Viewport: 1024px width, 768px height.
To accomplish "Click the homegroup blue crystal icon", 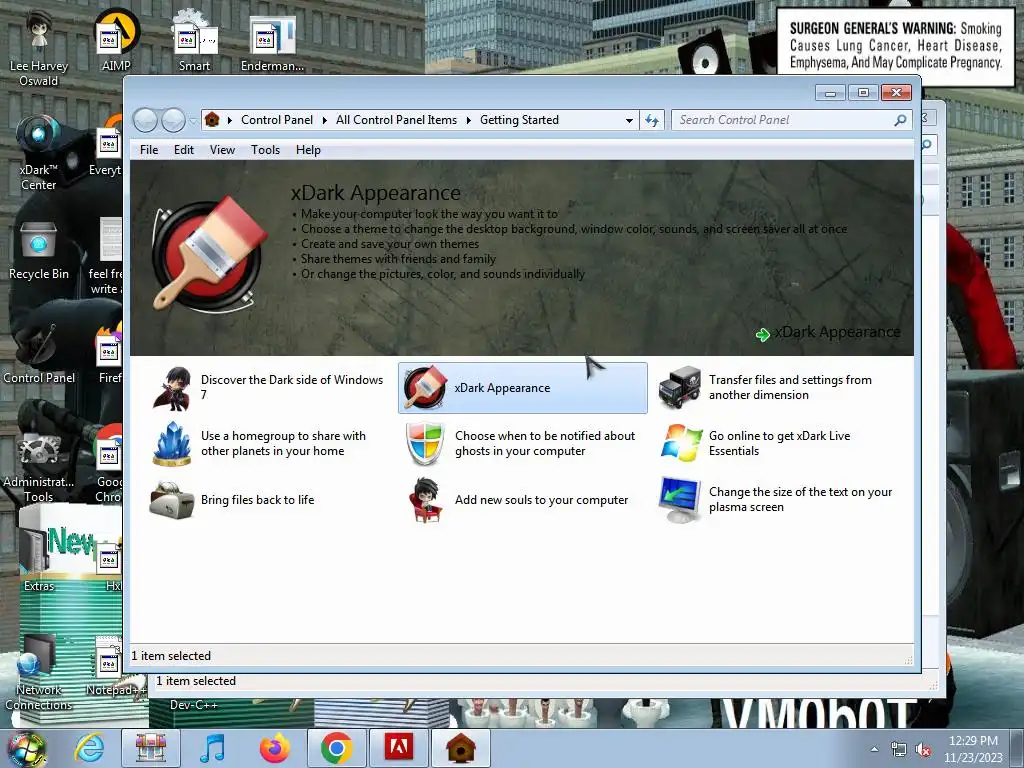I will coord(172,443).
